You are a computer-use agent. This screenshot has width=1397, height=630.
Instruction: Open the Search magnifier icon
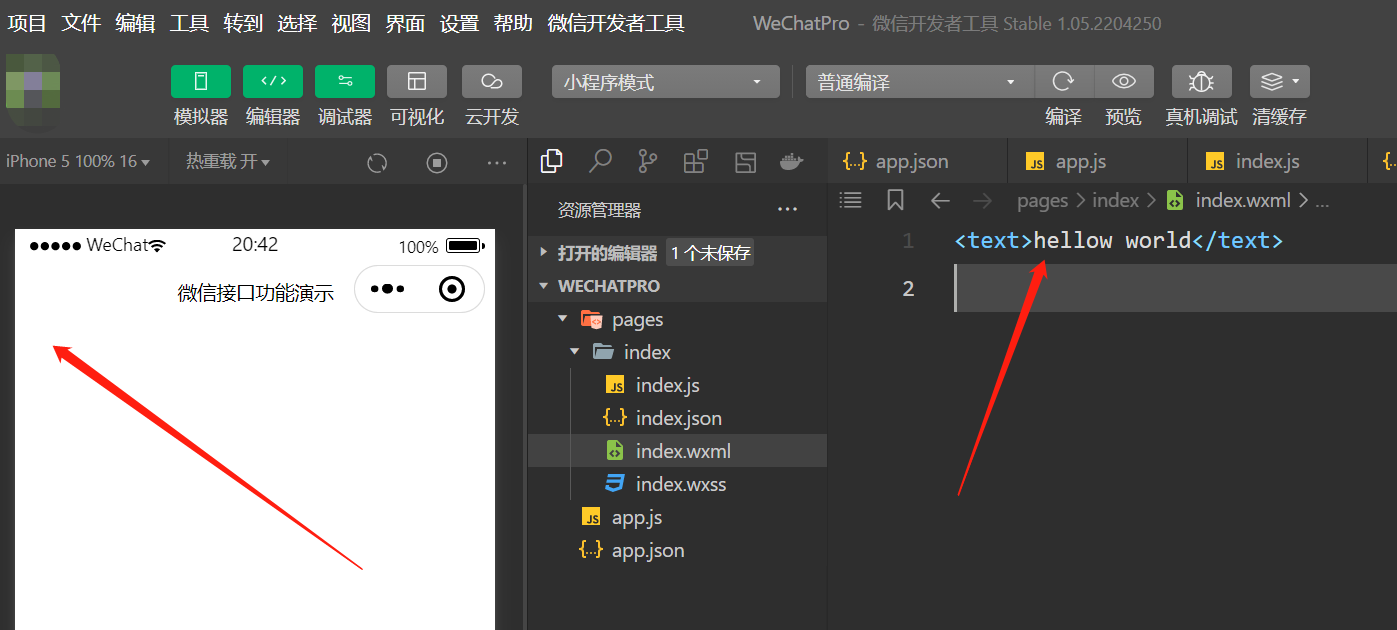point(600,161)
